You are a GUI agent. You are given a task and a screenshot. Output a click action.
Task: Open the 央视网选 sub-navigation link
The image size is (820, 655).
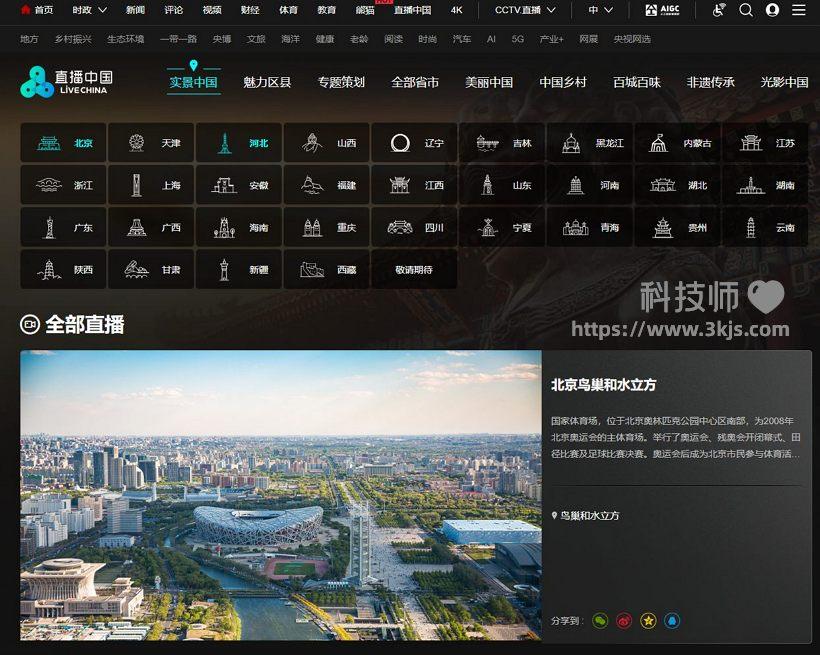click(632, 39)
